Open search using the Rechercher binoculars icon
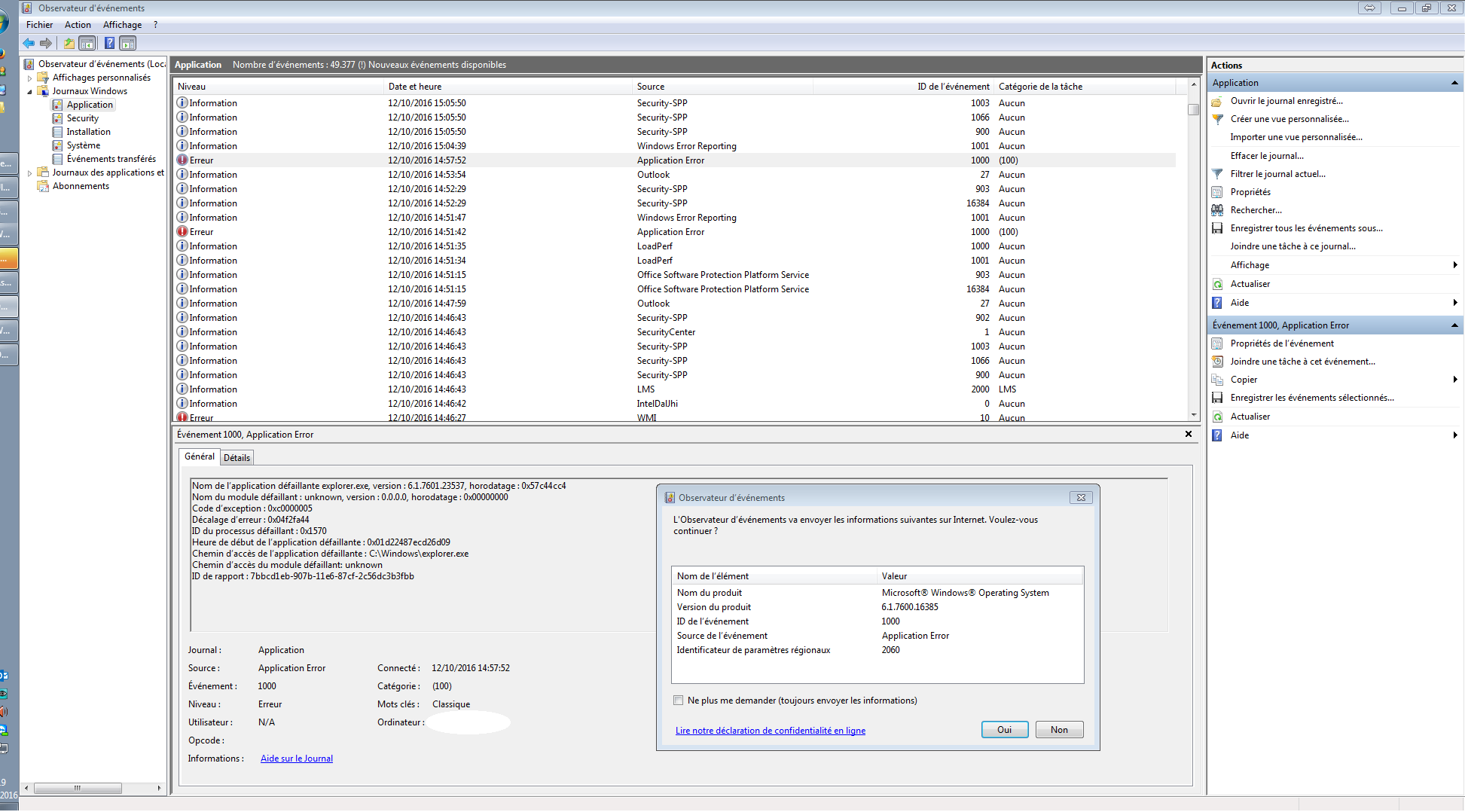Viewport: 1465px width, 812px height. [x=1217, y=209]
